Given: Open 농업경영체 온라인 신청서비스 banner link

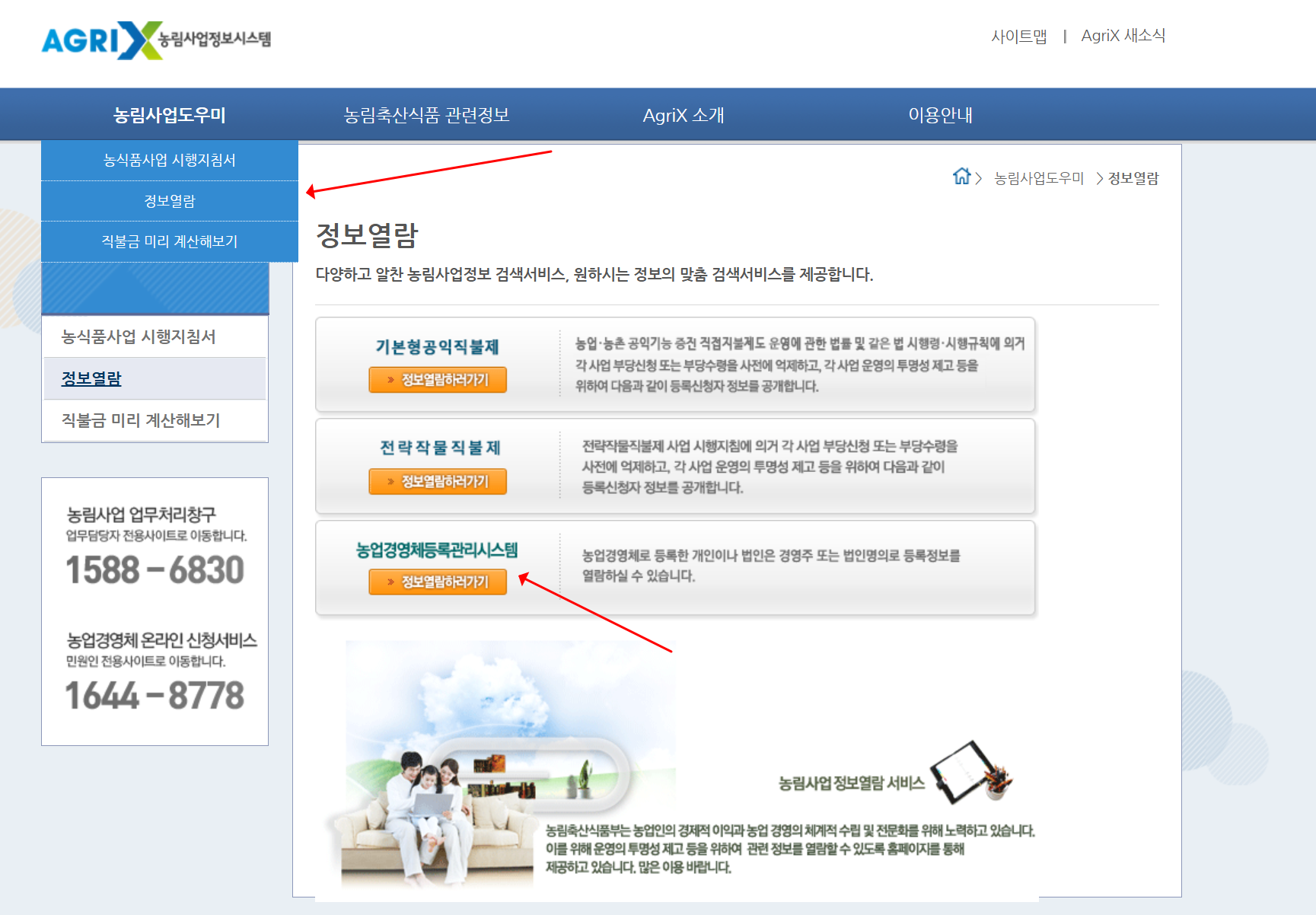Looking at the screenshot, I should point(161,640).
